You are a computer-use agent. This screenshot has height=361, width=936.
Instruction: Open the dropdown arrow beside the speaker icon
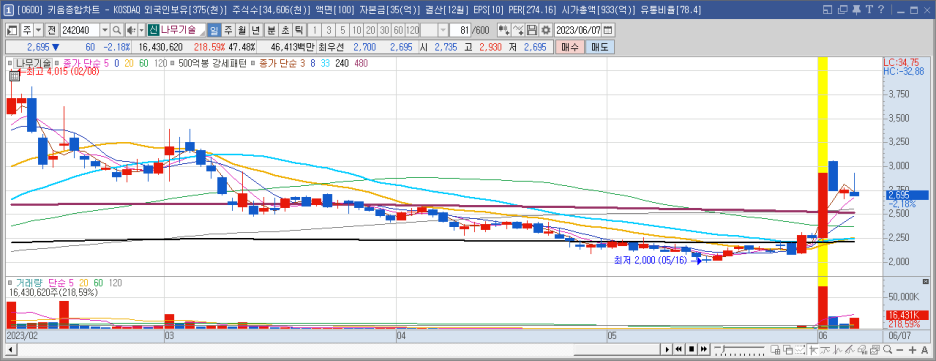[x=141, y=30]
